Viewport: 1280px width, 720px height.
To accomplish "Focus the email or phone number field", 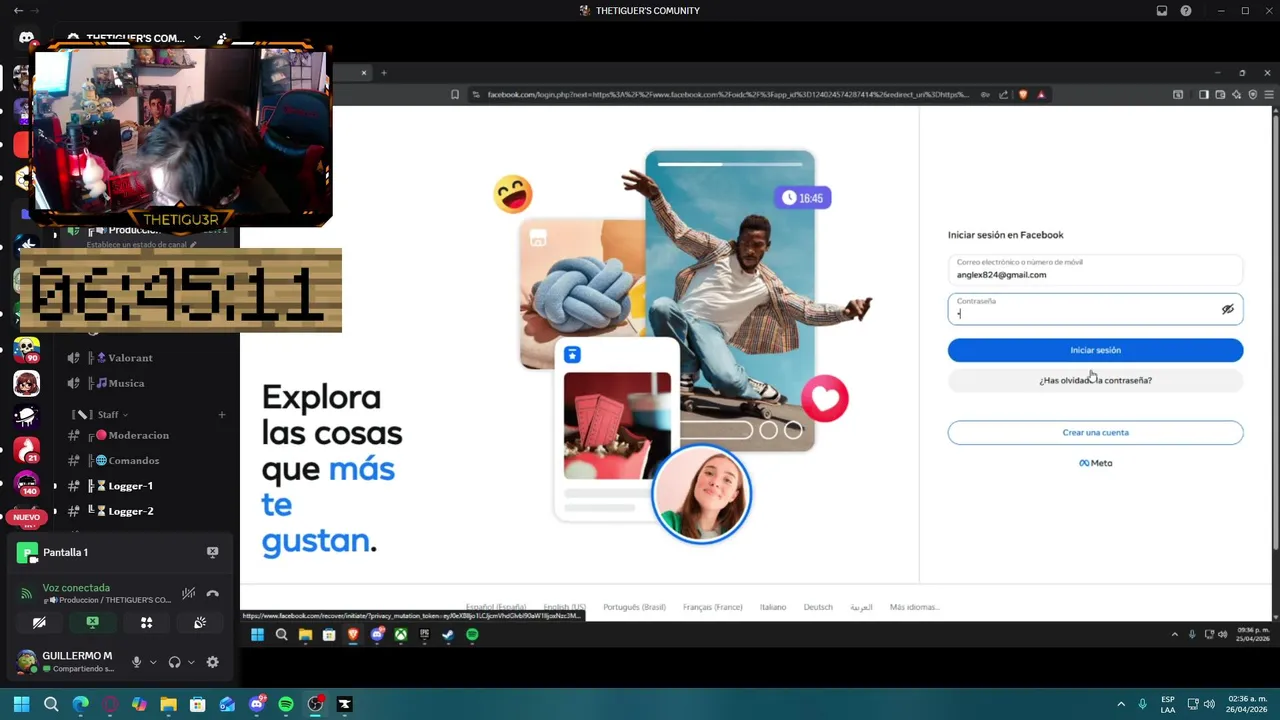I will pos(1095,270).
